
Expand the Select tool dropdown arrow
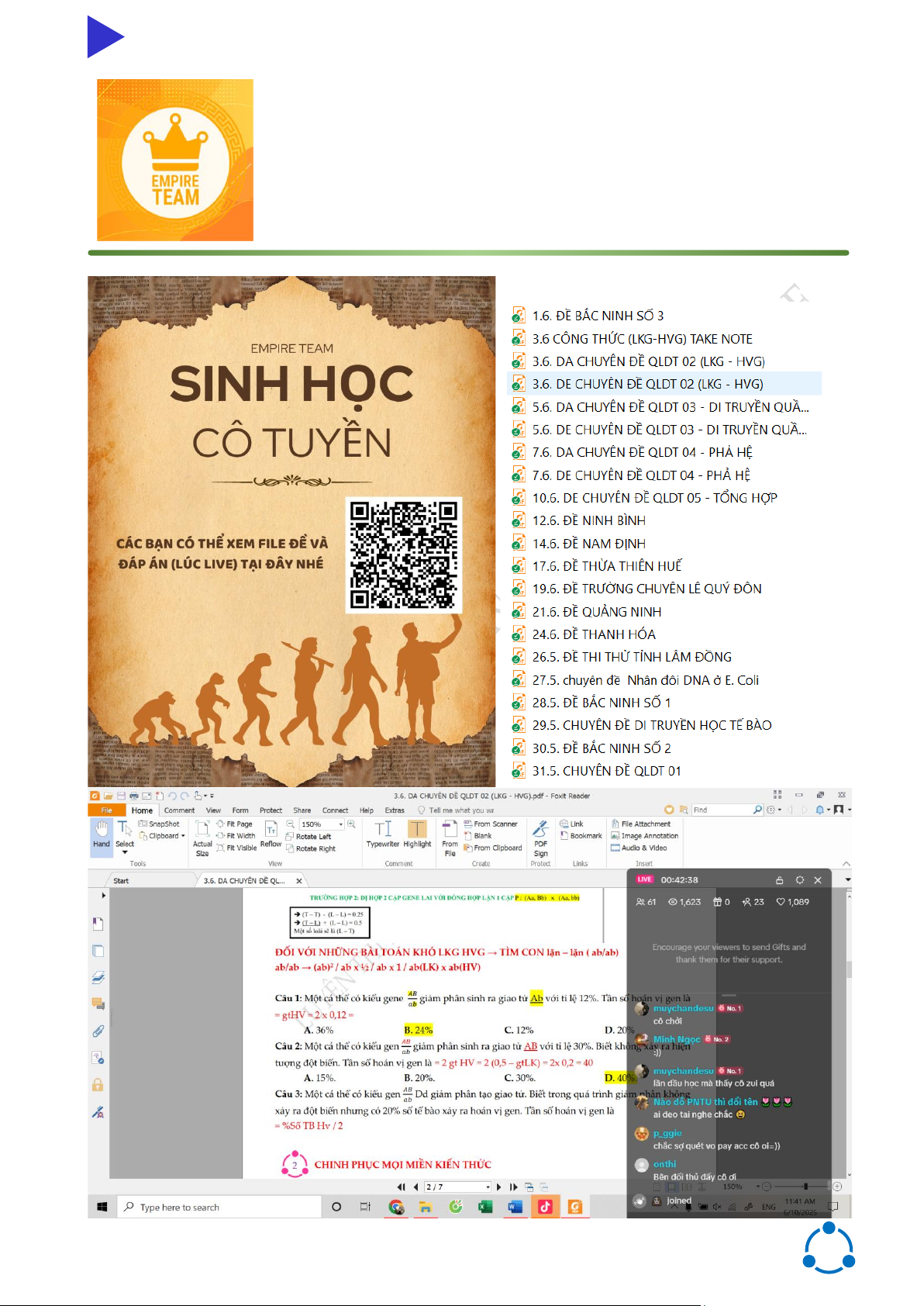pos(125,853)
